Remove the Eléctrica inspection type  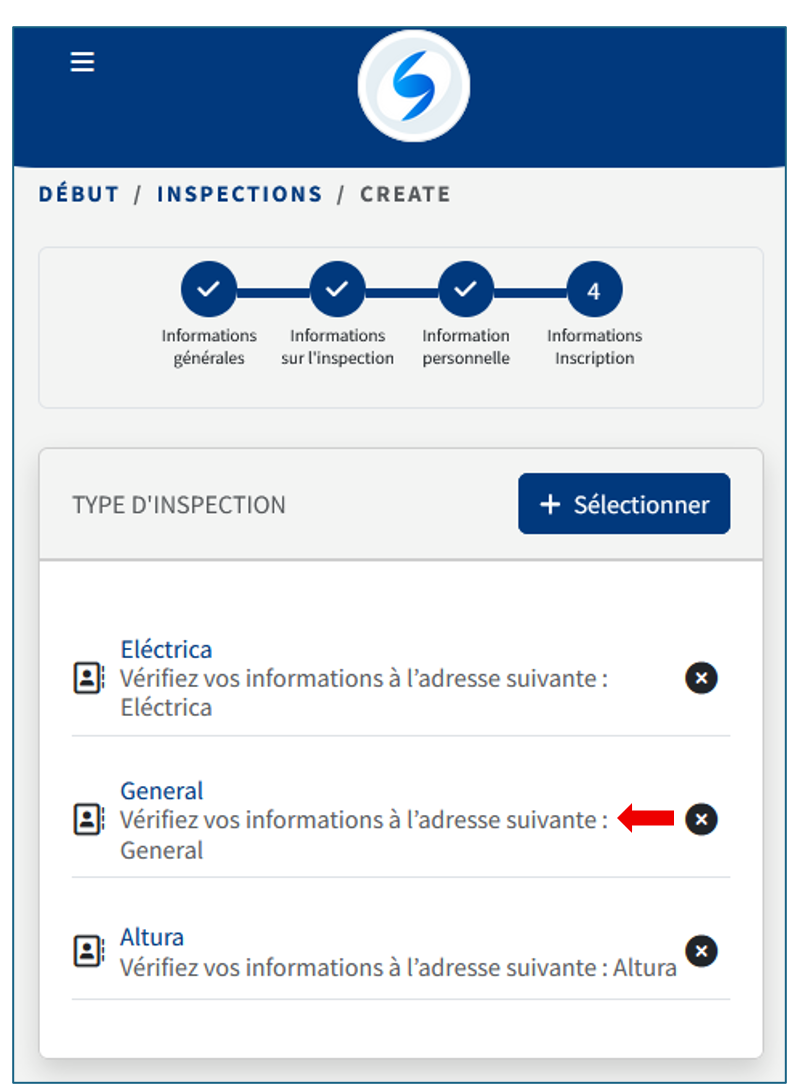[701, 678]
